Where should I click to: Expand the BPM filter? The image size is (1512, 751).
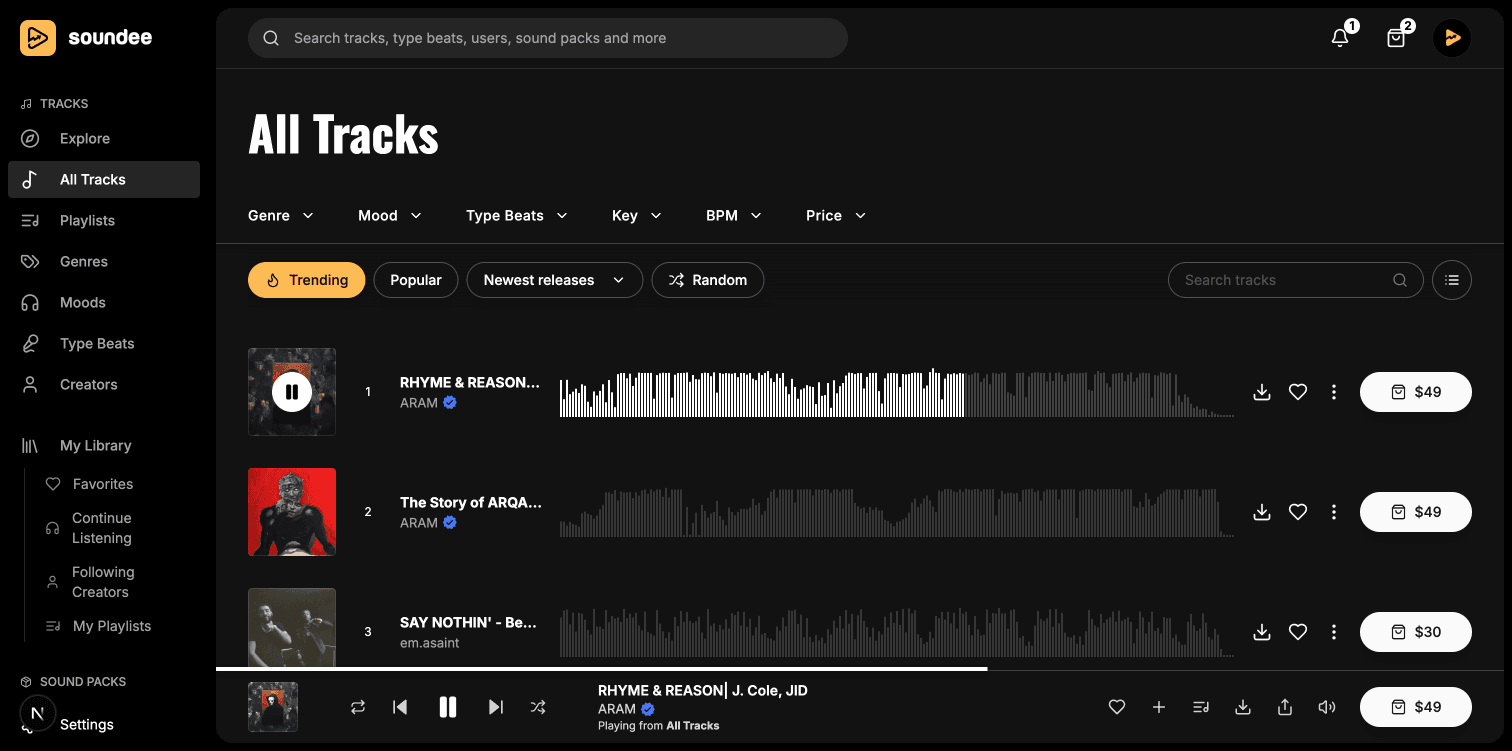[733, 215]
